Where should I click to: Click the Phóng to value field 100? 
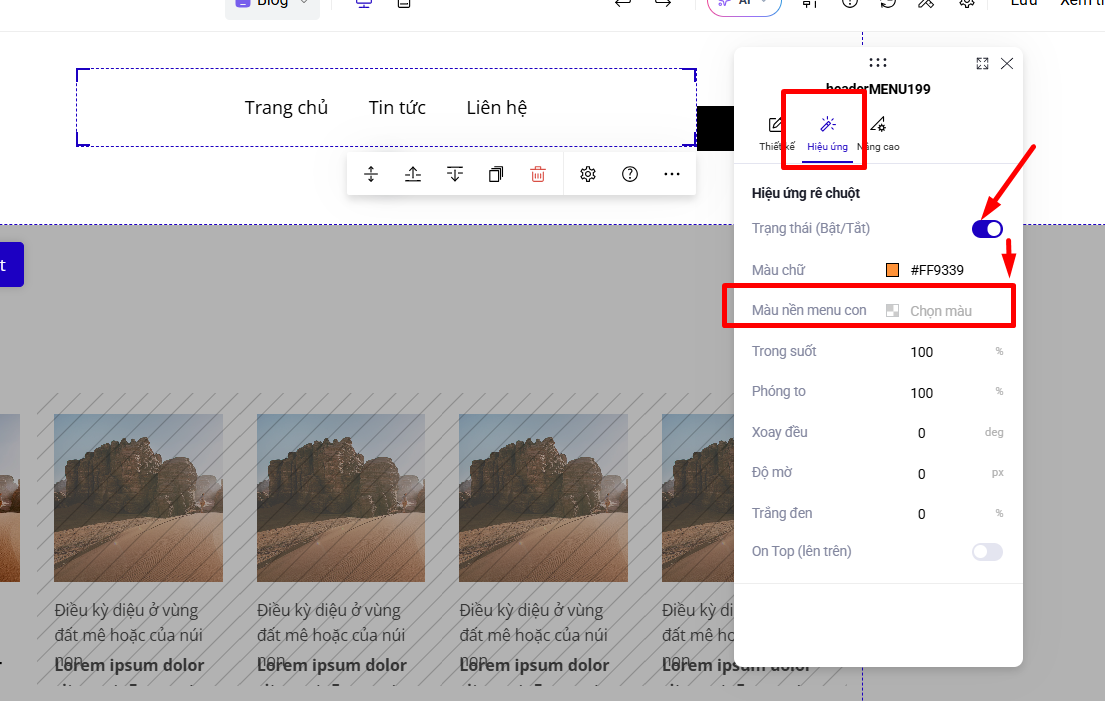(x=922, y=392)
